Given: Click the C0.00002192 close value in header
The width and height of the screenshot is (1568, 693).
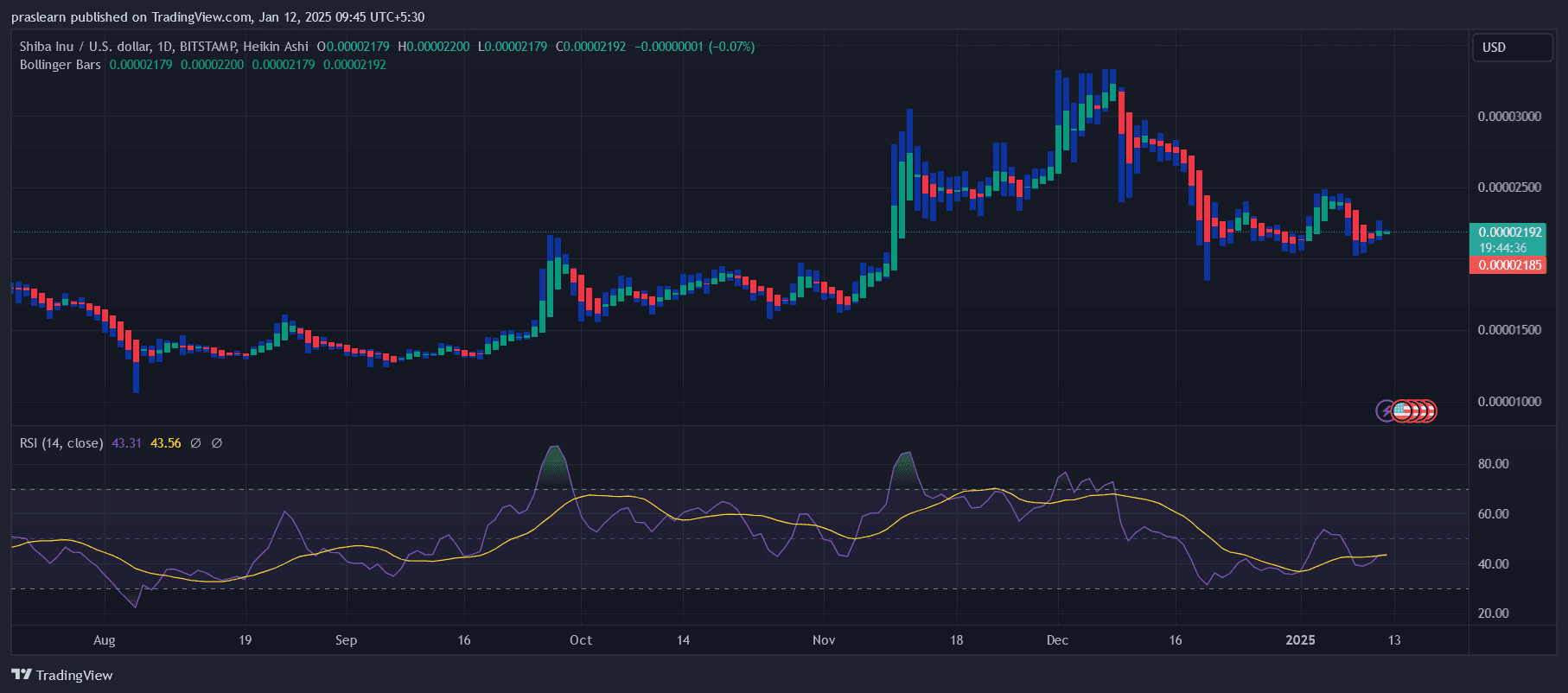Looking at the screenshot, I should (590, 47).
